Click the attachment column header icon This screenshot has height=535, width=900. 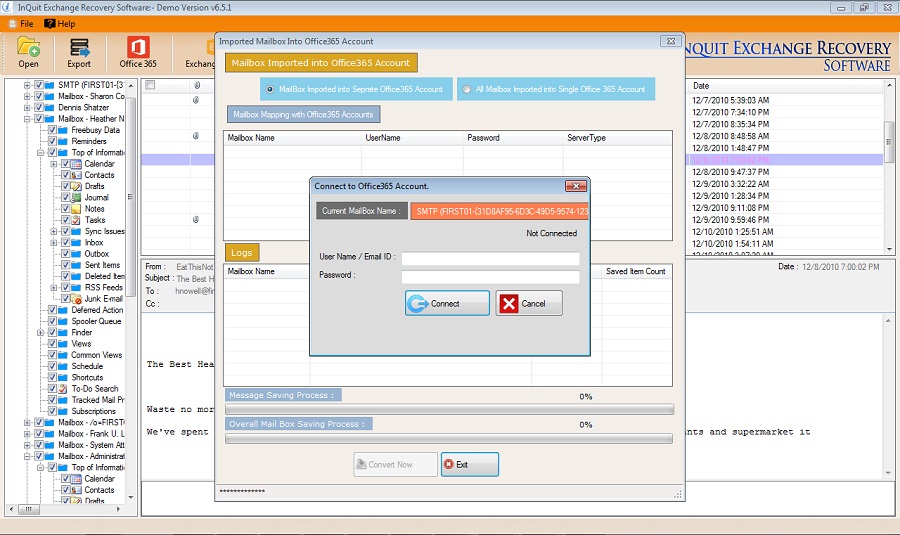pyautogui.click(x=197, y=86)
